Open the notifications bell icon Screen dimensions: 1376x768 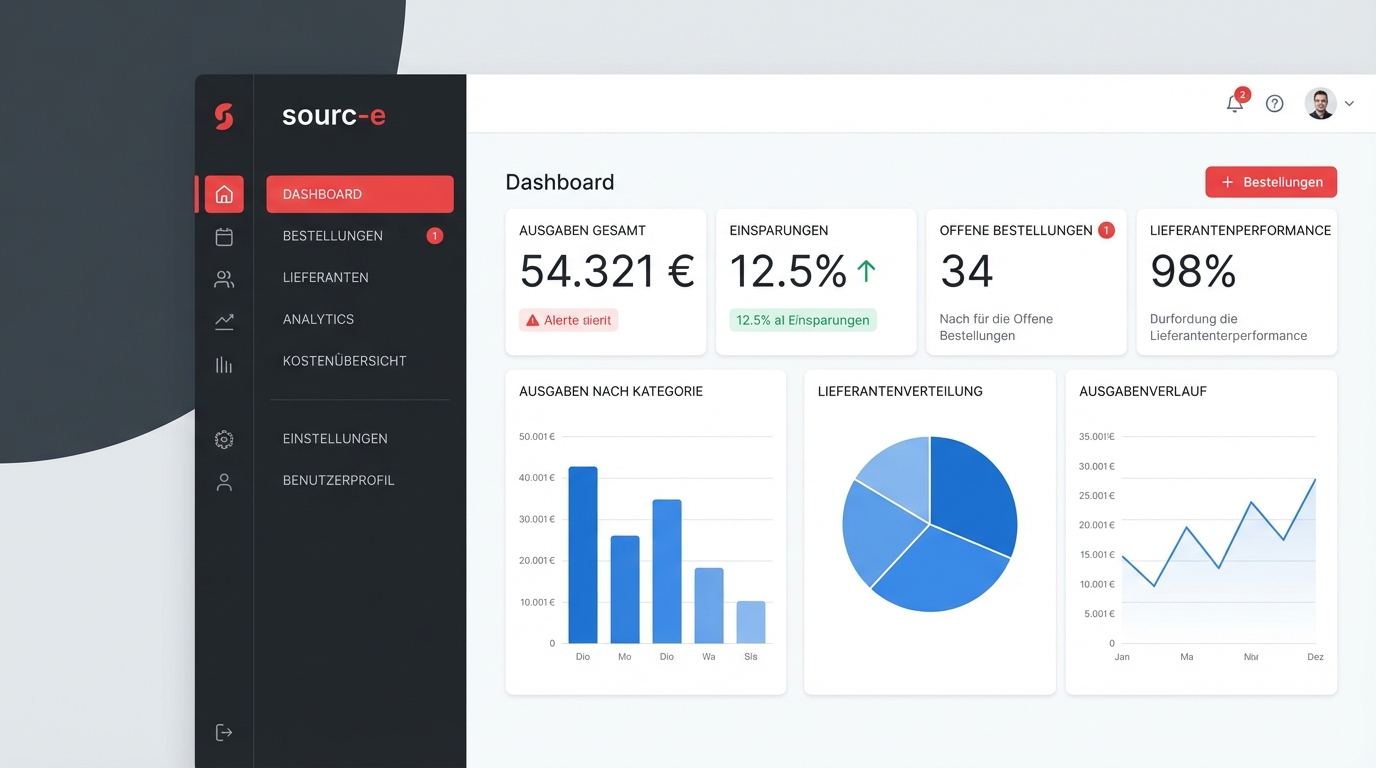pyautogui.click(x=1235, y=103)
